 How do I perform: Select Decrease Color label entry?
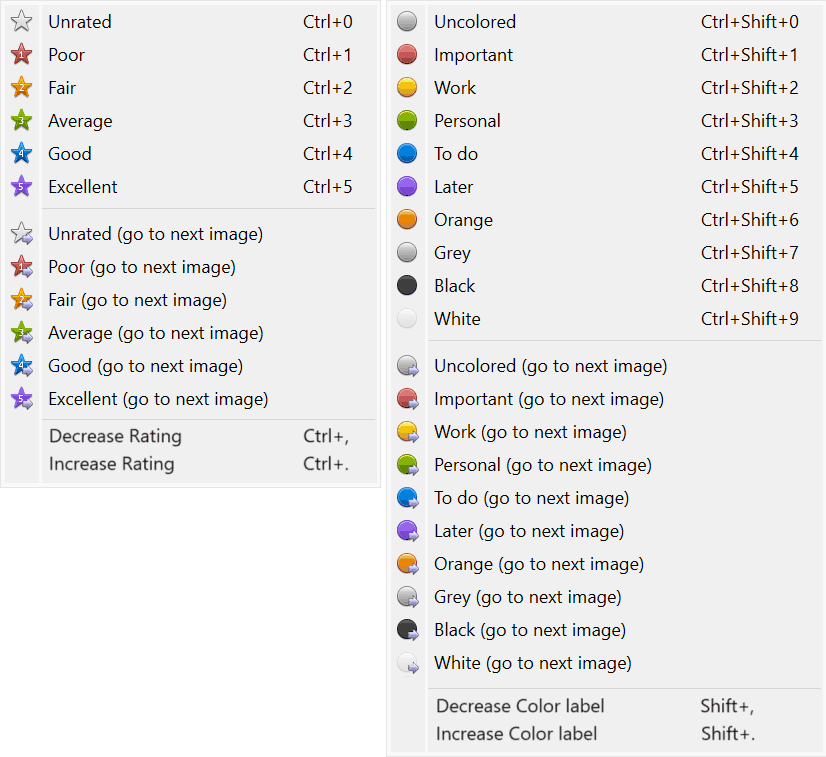point(520,706)
